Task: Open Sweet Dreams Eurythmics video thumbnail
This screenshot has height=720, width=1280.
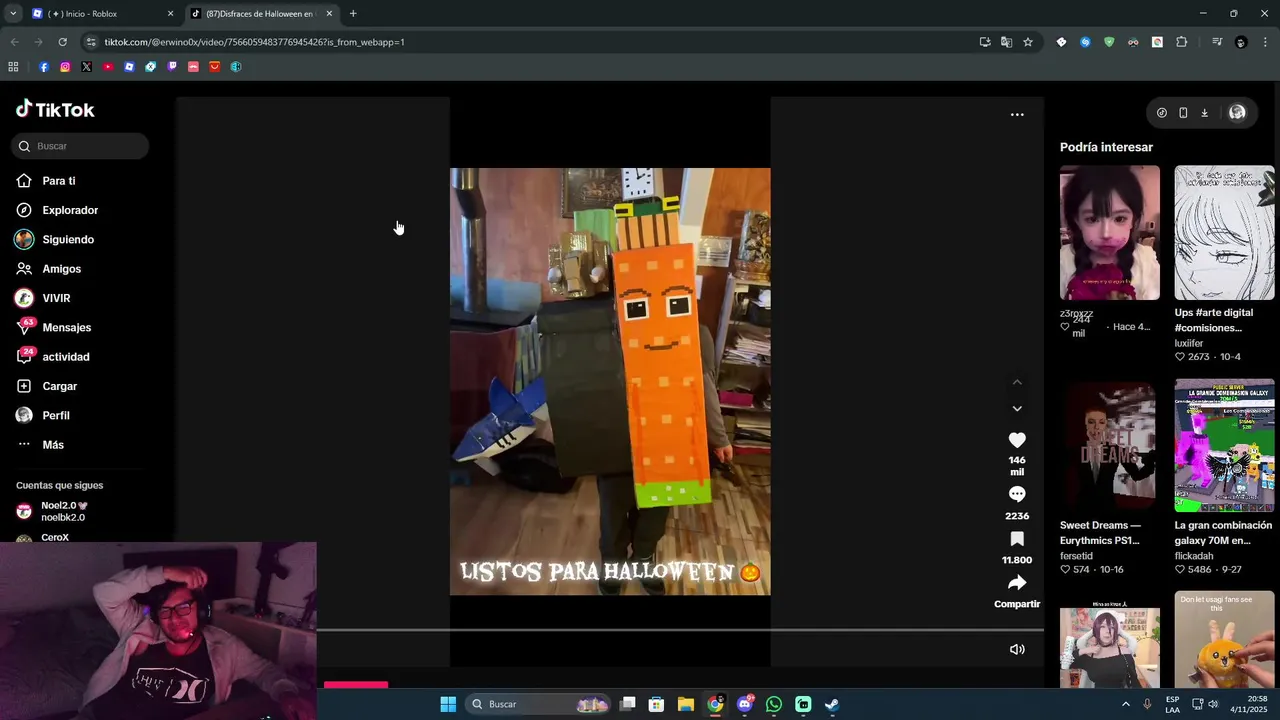Action: pos(1110,445)
